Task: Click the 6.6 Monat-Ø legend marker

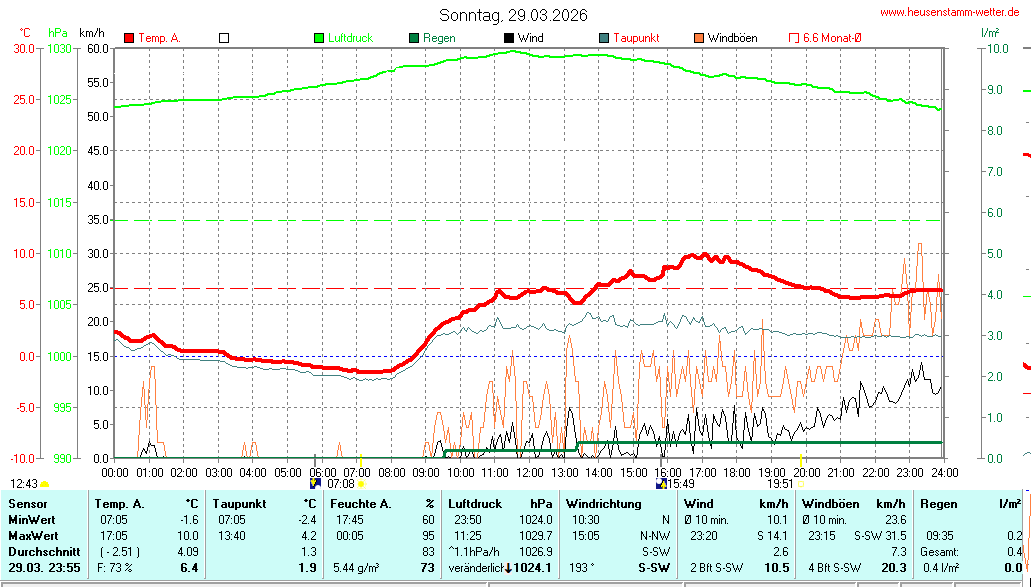Action: [x=794, y=38]
